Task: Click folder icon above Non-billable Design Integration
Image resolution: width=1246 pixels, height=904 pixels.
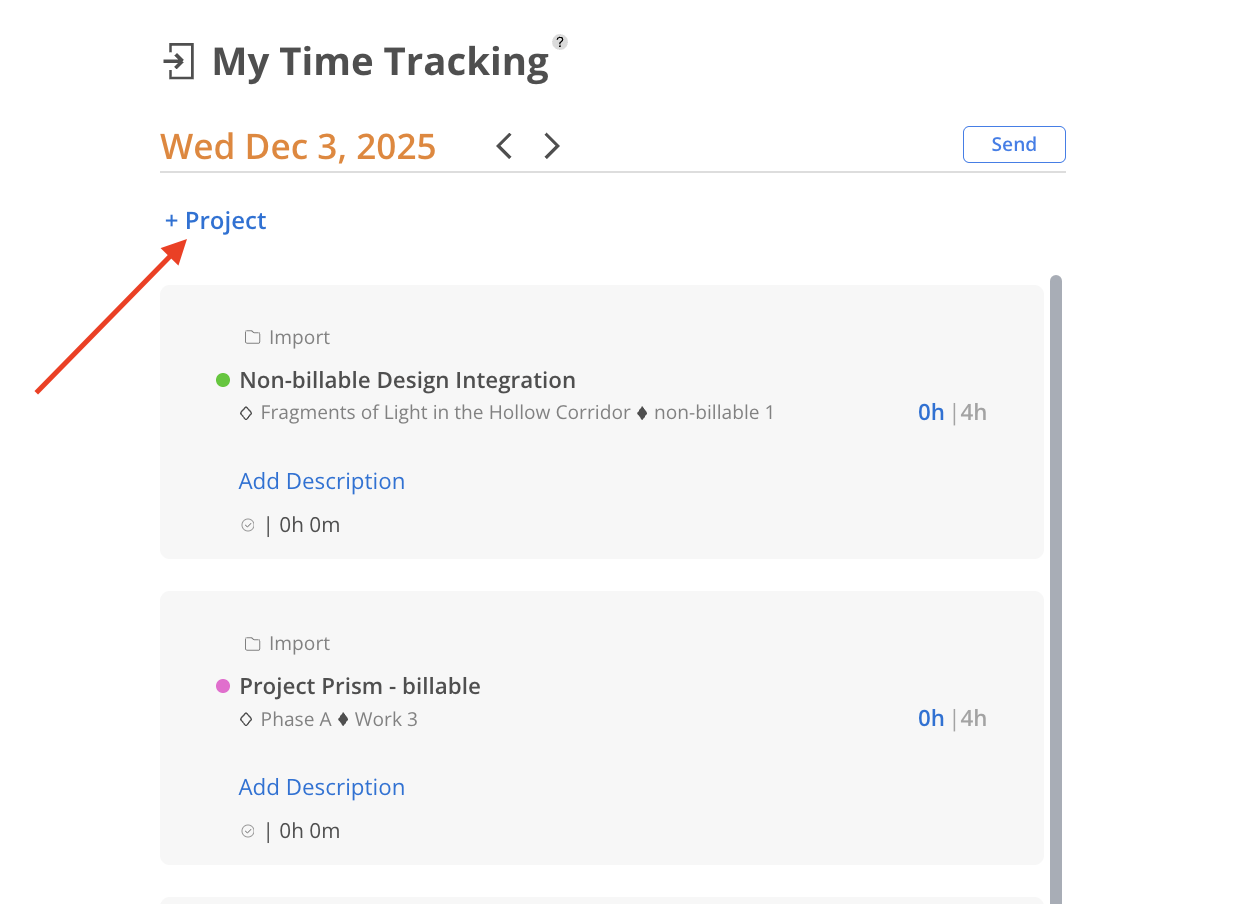Action: [253, 338]
